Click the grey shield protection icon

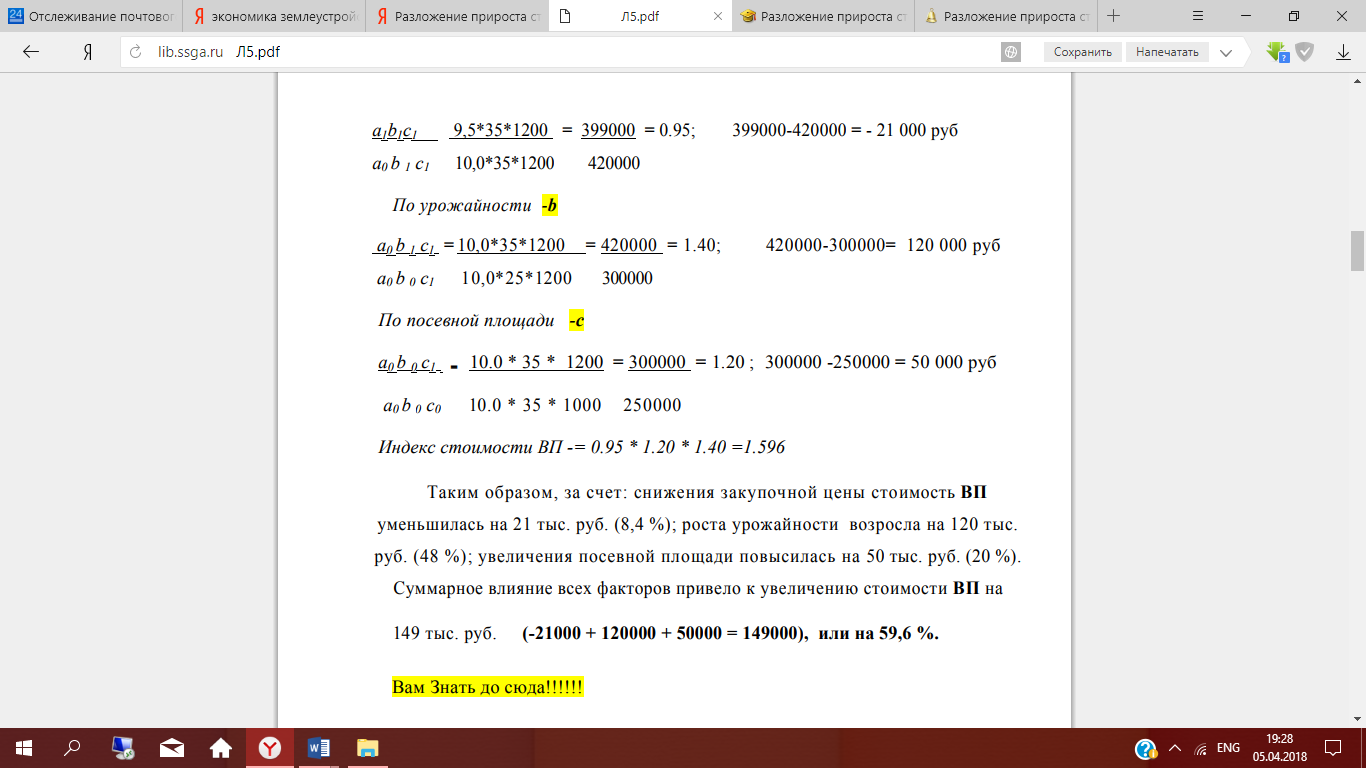[x=1305, y=52]
